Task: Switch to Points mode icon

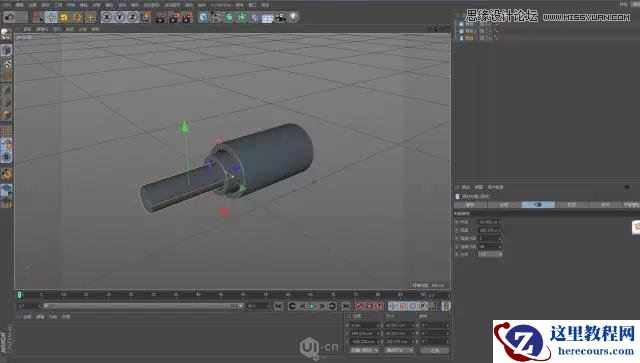Action: [6, 90]
